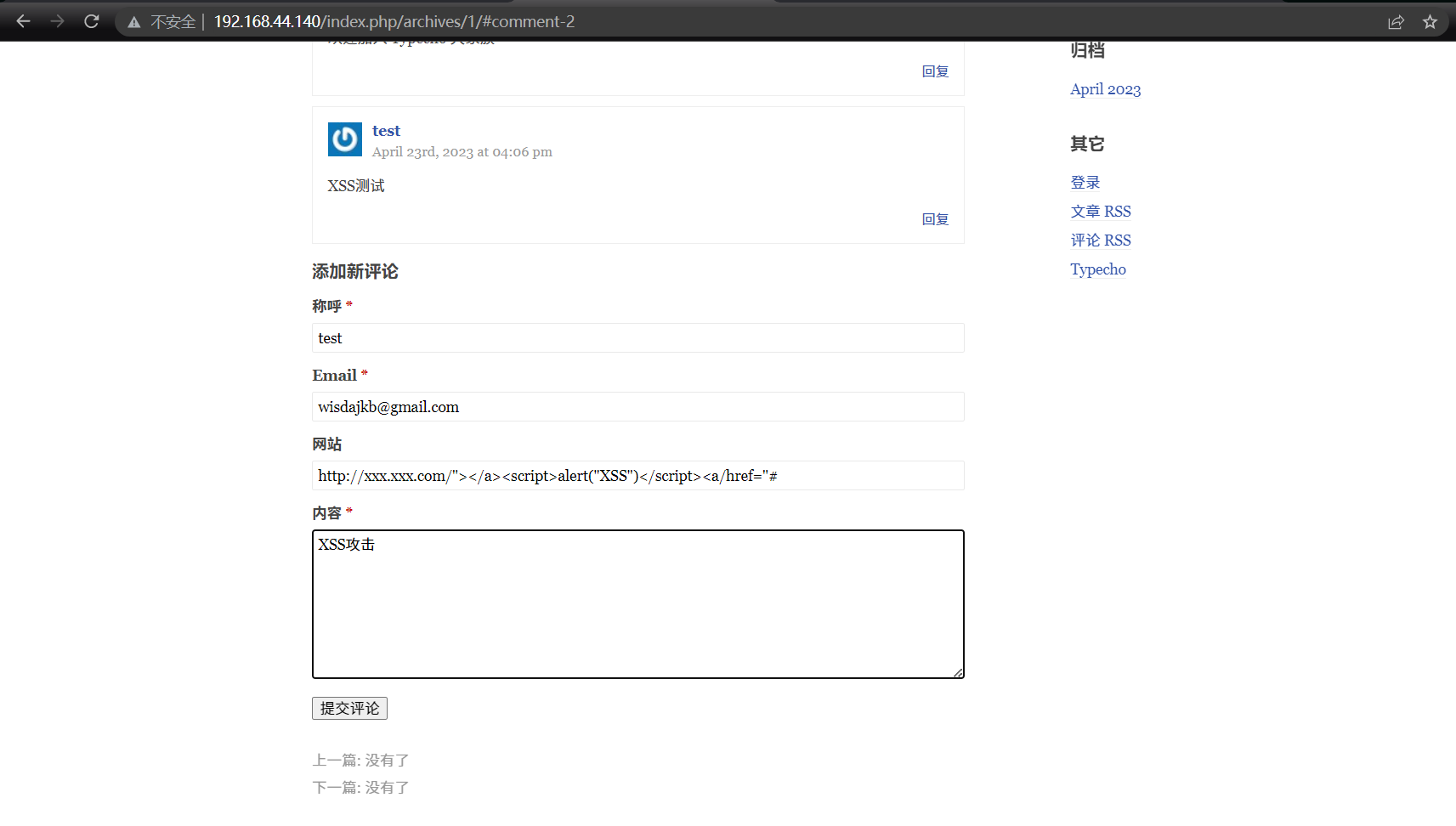Viewport: 1456px width, 826px height.
Task: Click the 登录 login link
Action: pyautogui.click(x=1085, y=183)
